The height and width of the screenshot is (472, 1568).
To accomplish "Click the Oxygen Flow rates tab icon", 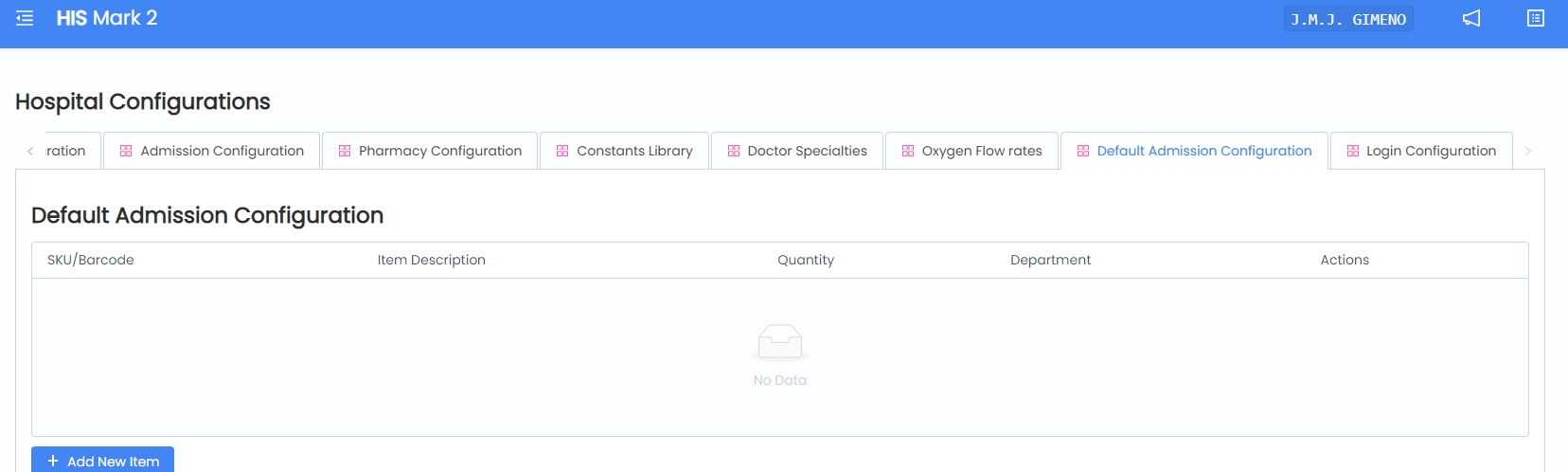I will (x=908, y=151).
